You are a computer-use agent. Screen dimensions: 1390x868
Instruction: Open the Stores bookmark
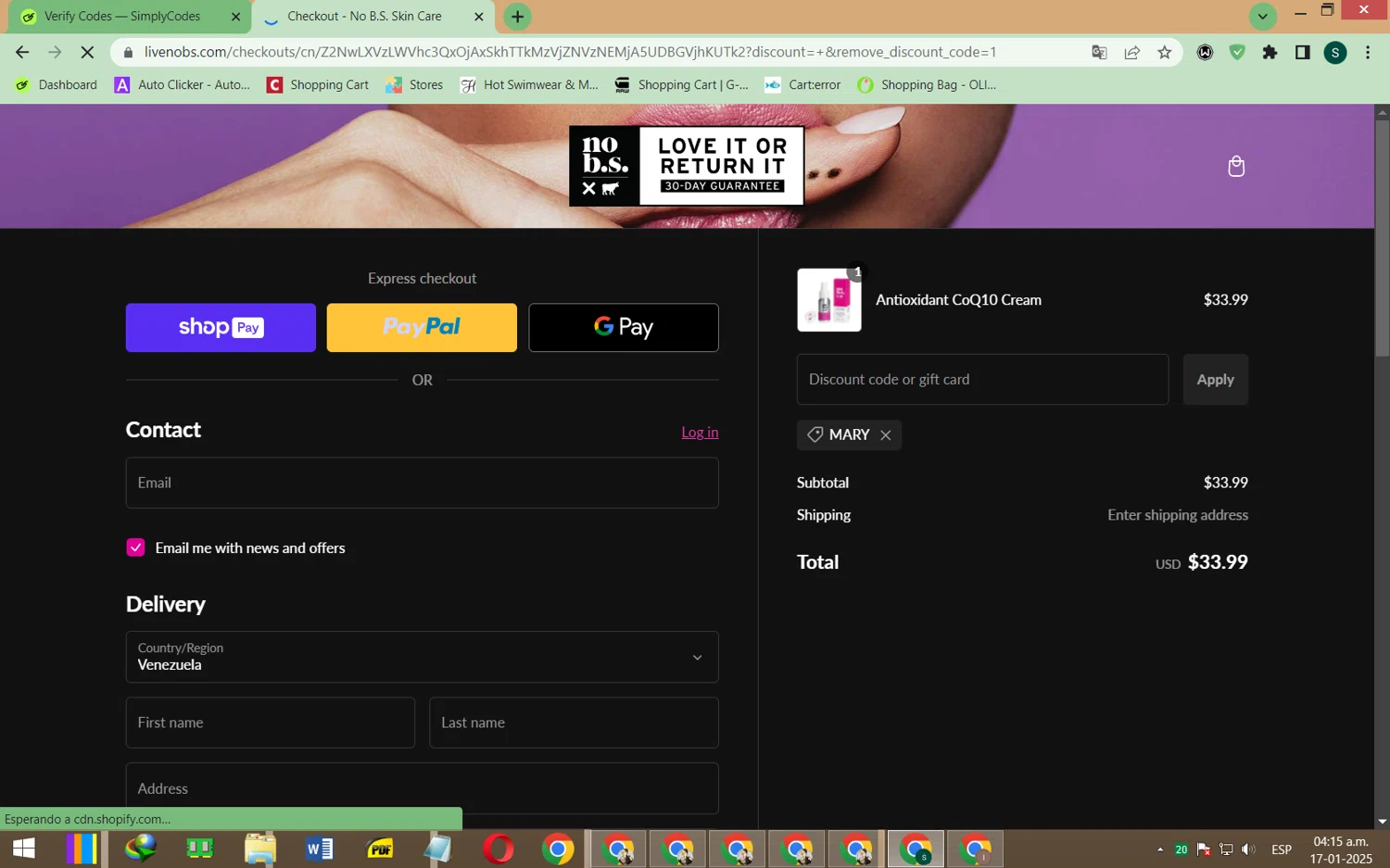(x=414, y=85)
